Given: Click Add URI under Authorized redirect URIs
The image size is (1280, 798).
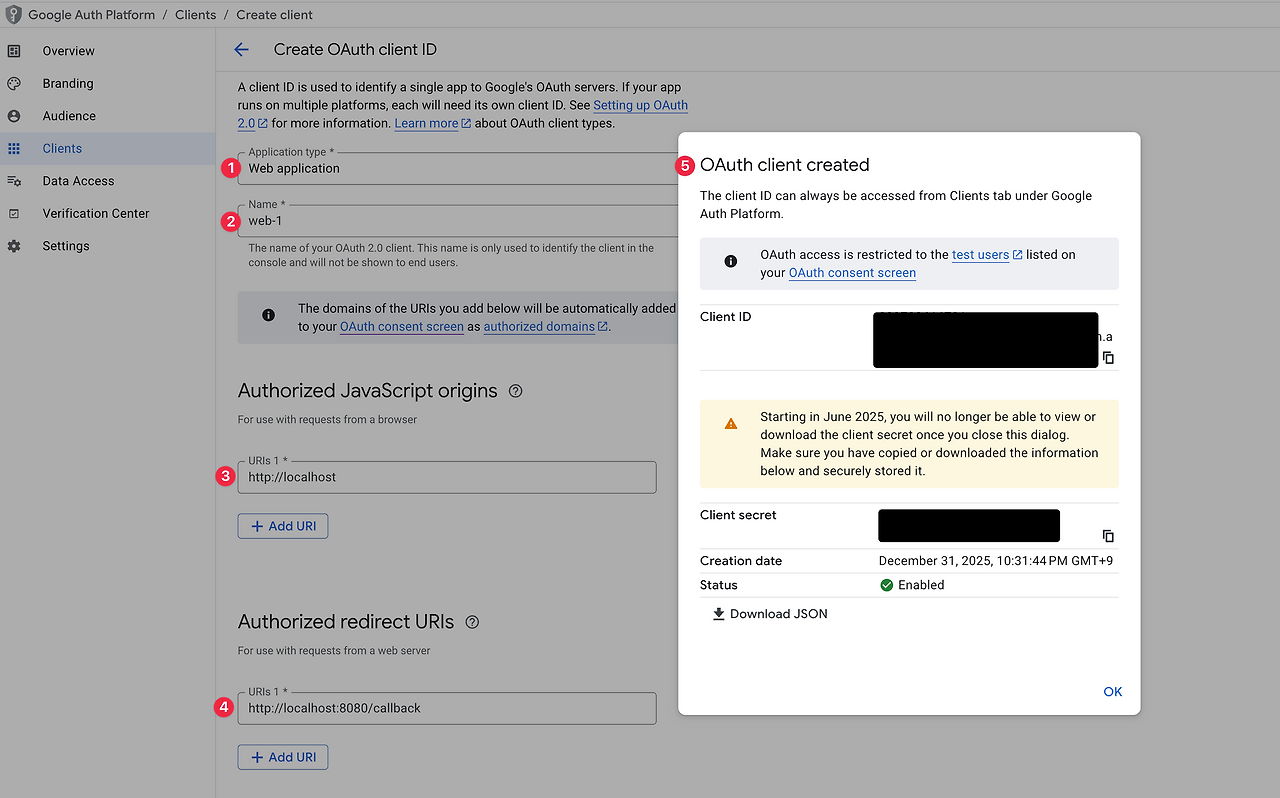Looking at the screenshot, I should 283,757.
